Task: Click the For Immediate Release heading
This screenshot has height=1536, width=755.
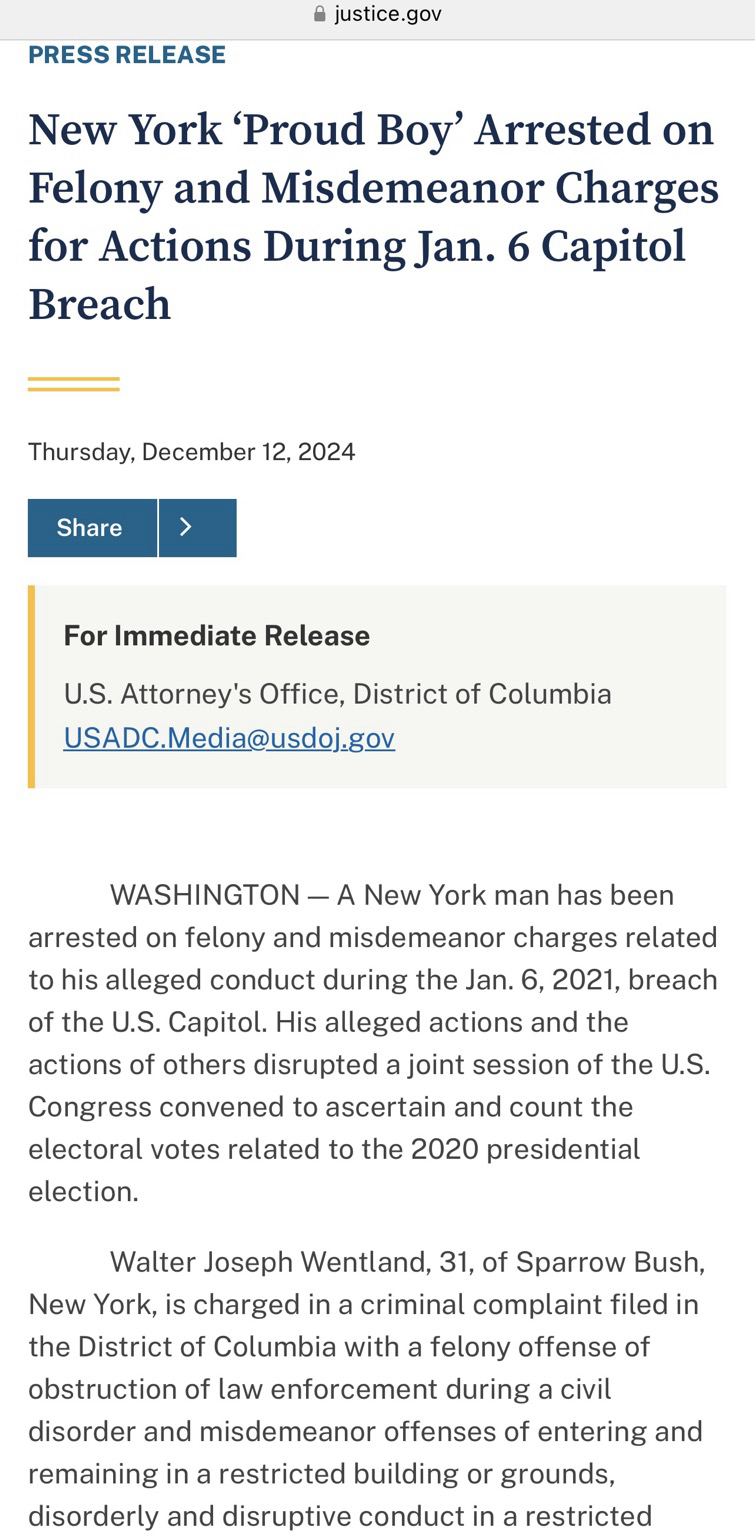Action: coord(217,635)
